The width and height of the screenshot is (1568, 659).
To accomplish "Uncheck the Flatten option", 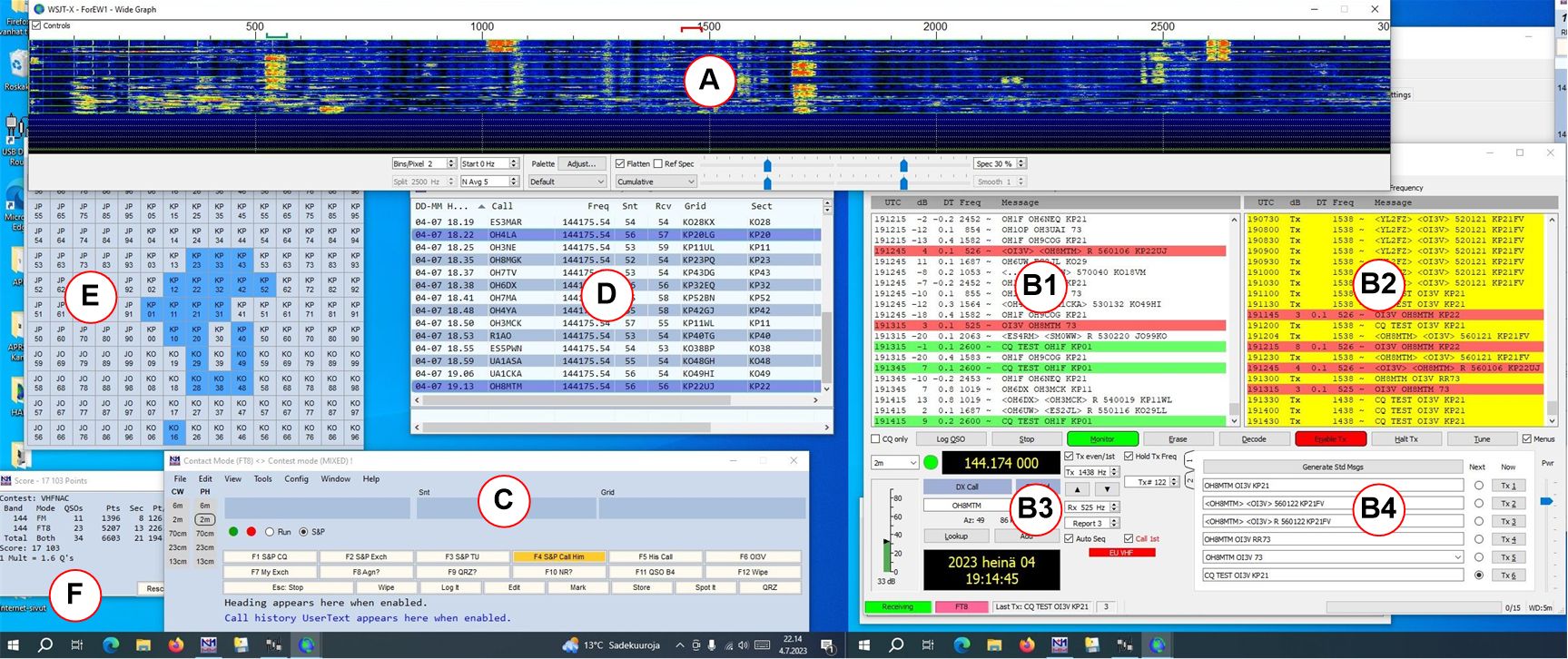I will click(x=620, y=163).
